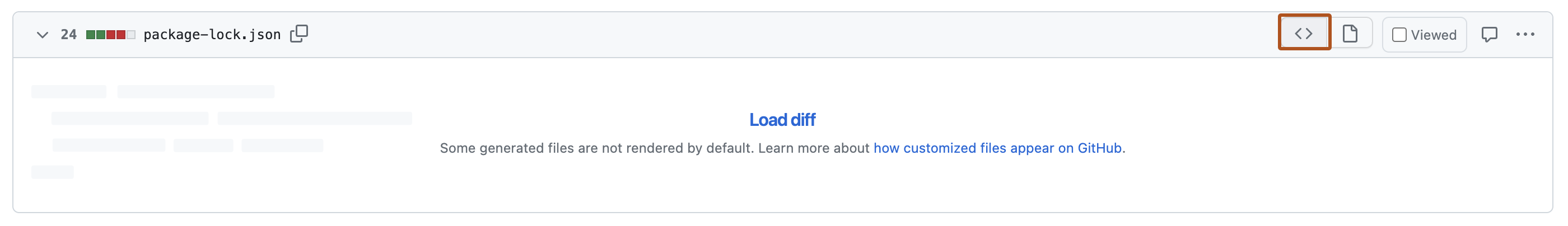The height and width of the screenshot is (226, 1568).
Task: Click the 24 changed lines count
Action: (x=68, y=35)
